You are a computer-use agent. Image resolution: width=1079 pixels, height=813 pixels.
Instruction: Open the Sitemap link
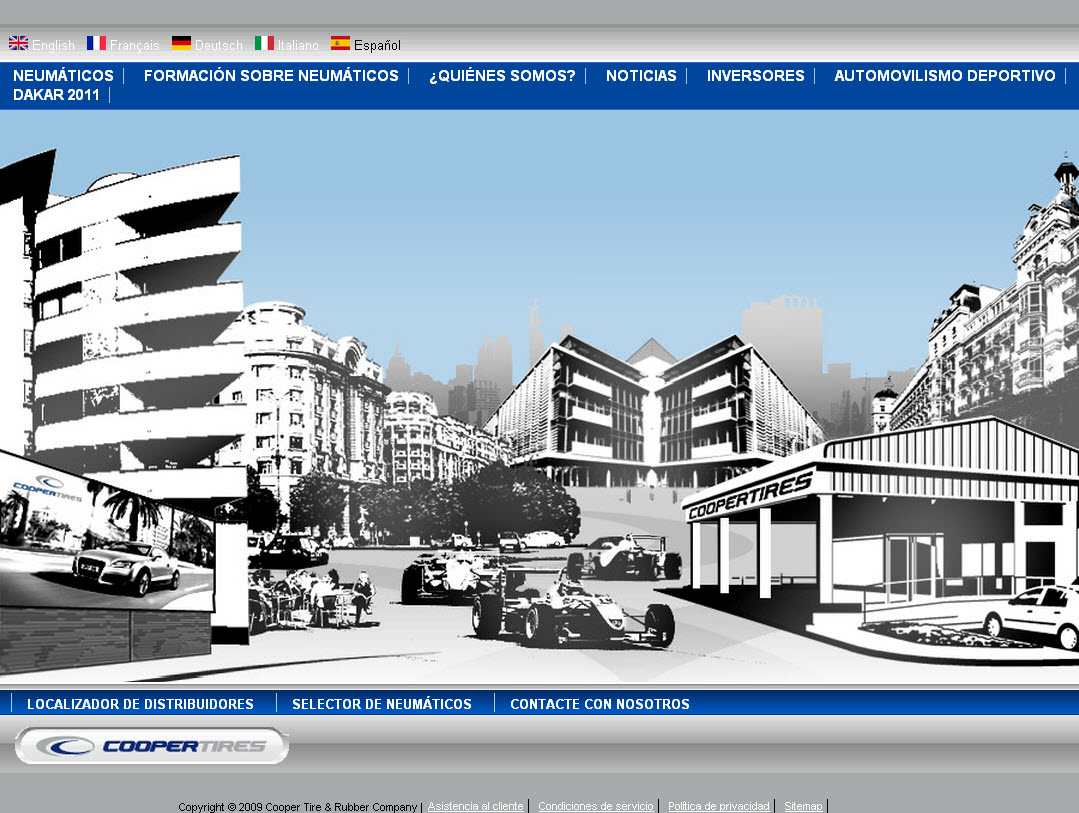(x=803, y=806)
